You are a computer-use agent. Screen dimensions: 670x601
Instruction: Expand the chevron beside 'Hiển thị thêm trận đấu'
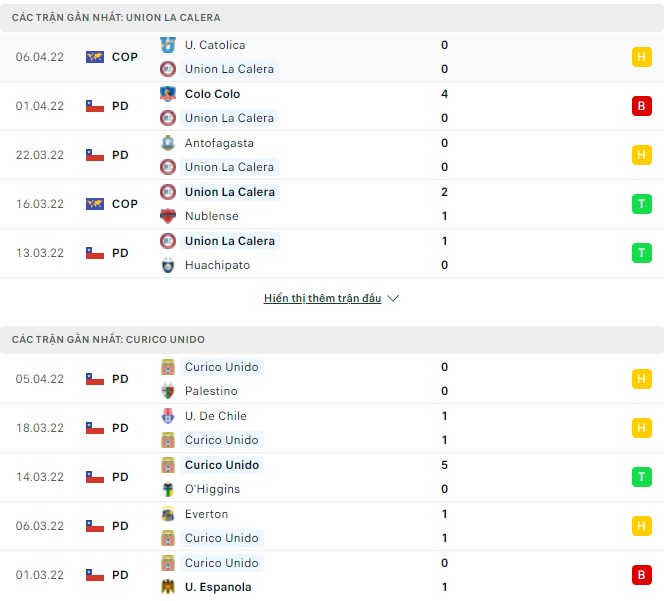pyautogui.click(x=393, y=299)
